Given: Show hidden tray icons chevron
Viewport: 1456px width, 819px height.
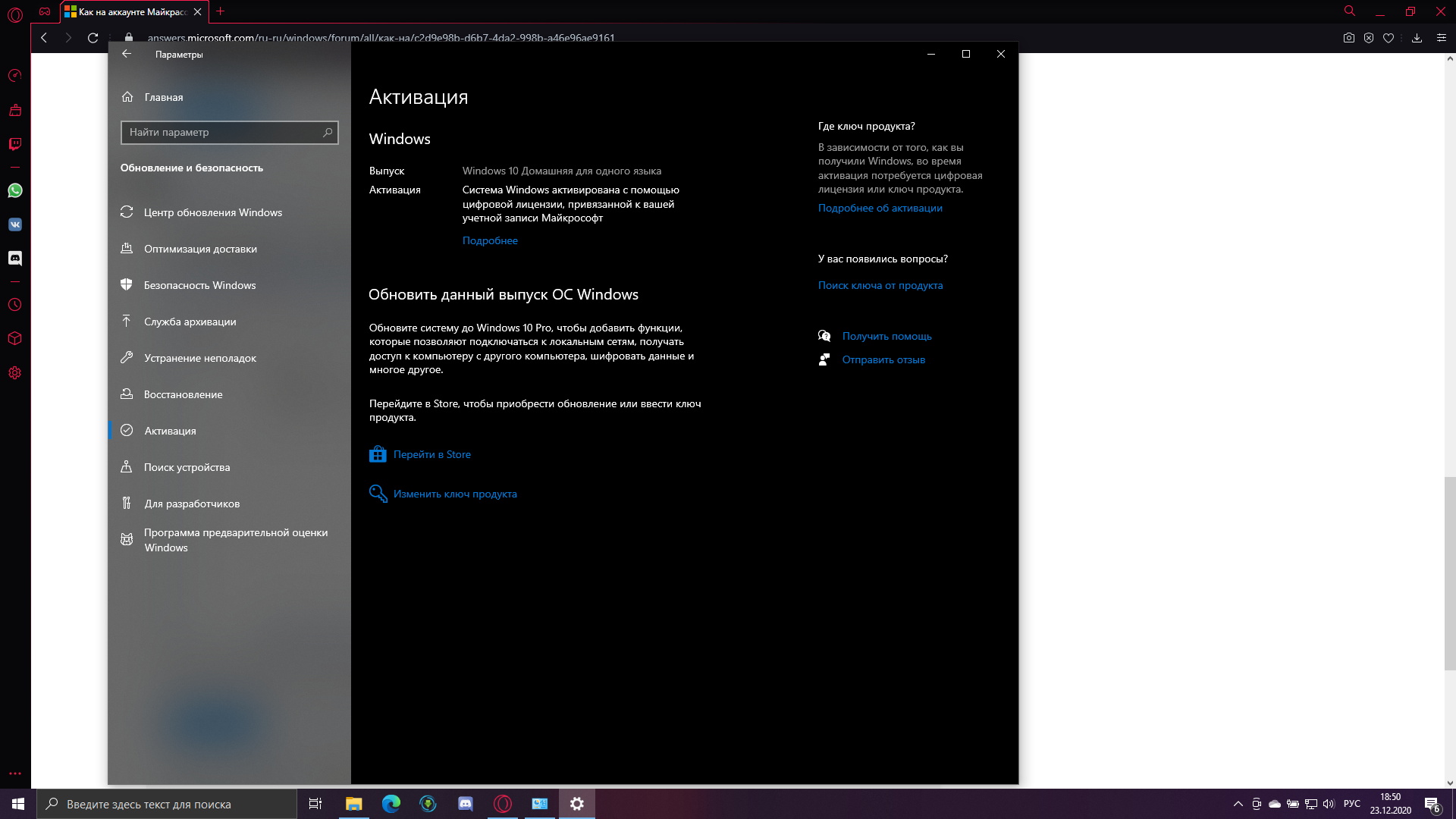Looking at the screenshot, I should coord(1238,804).
